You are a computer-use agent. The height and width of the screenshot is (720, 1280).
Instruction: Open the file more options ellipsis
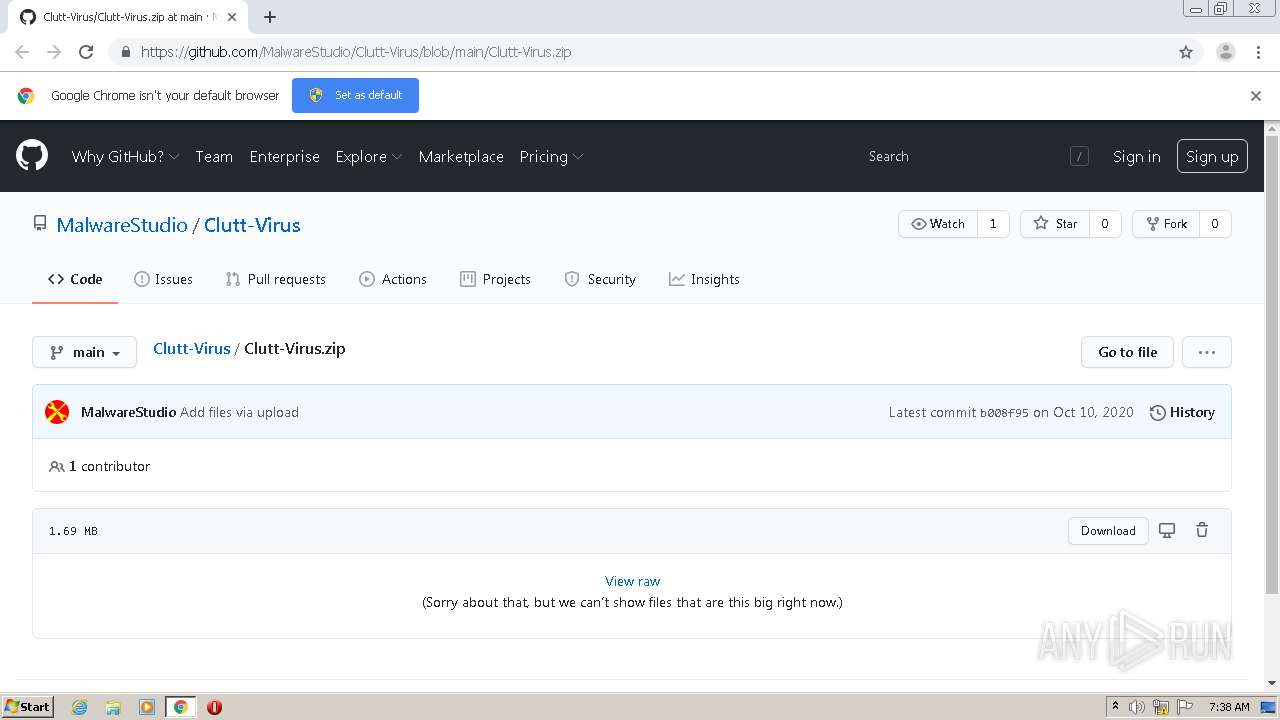1207,352
